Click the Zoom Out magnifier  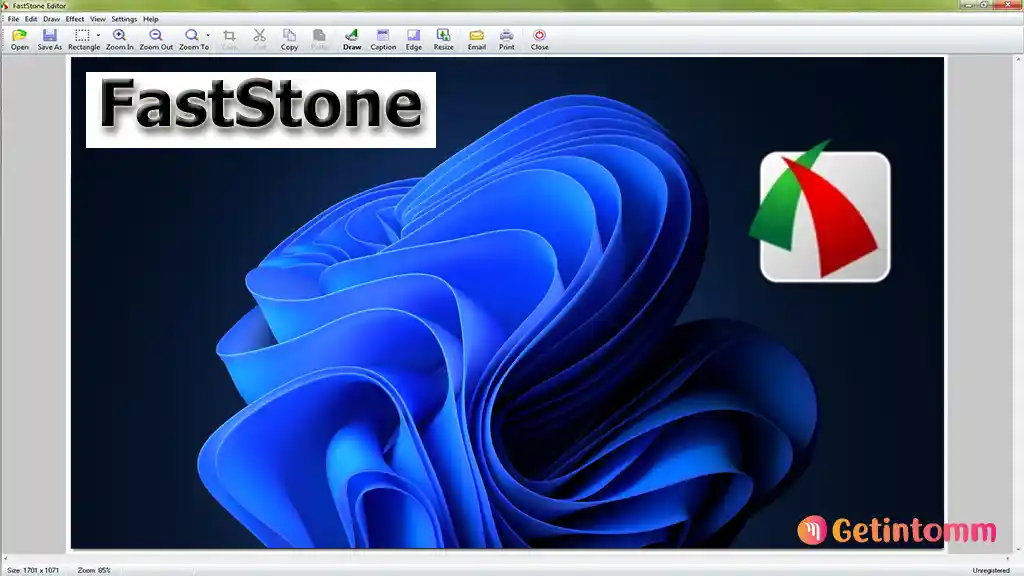coord(155,35)
